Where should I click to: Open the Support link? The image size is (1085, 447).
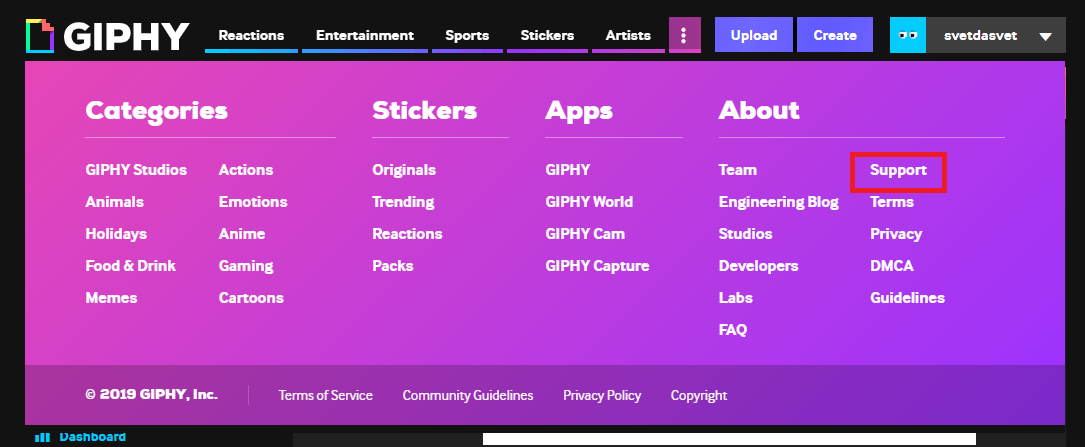[x=898, y=170]
